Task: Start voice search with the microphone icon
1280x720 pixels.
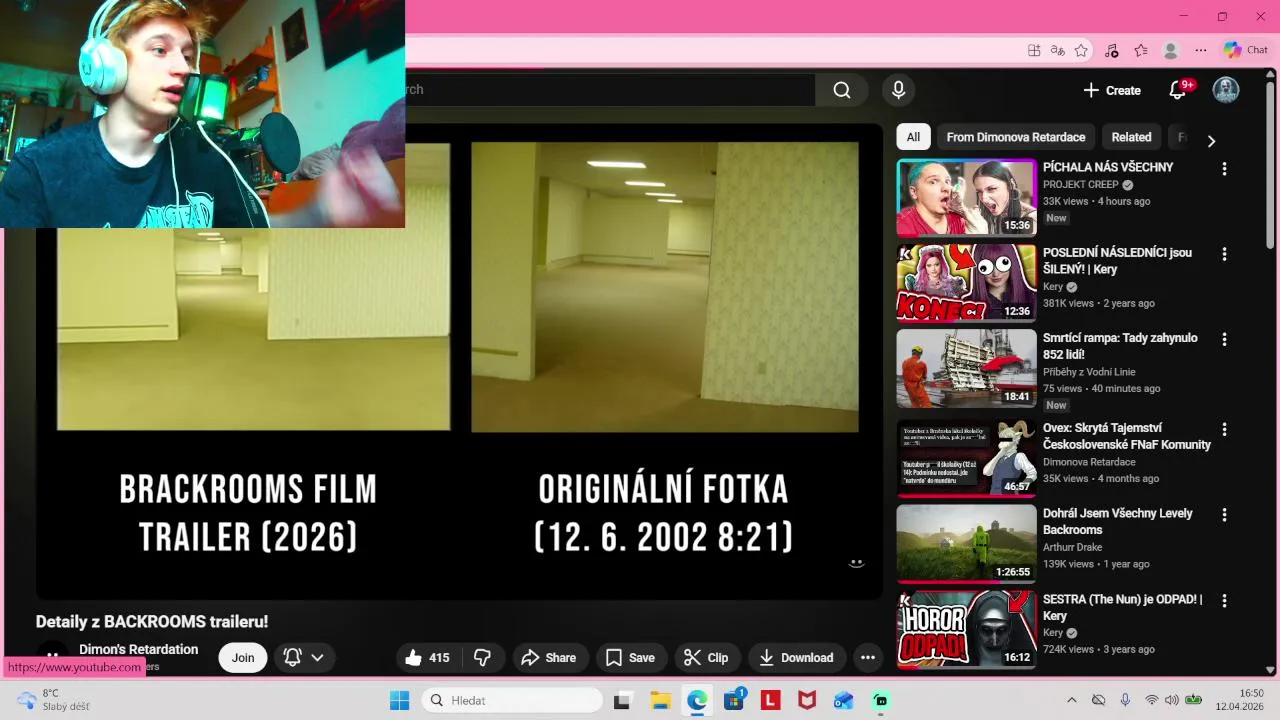Action: pyautogui.click(x=898, y=90)
